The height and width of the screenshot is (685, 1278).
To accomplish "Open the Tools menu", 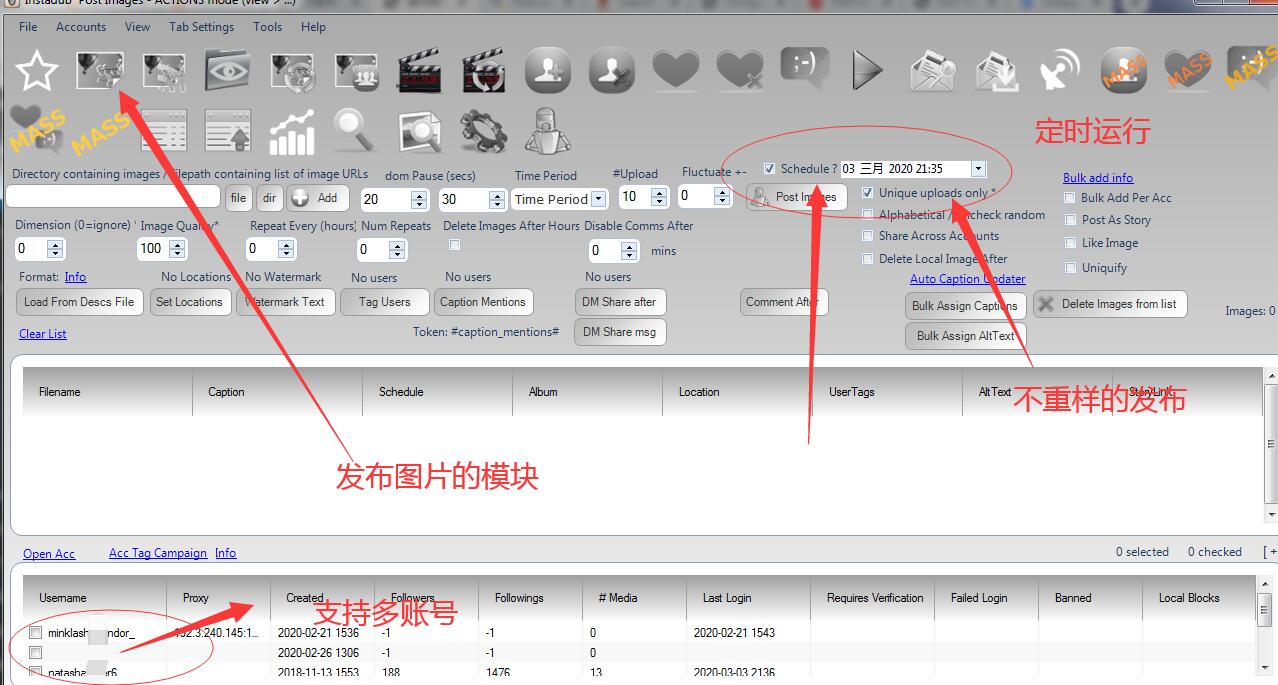I will tap(266, 27).
